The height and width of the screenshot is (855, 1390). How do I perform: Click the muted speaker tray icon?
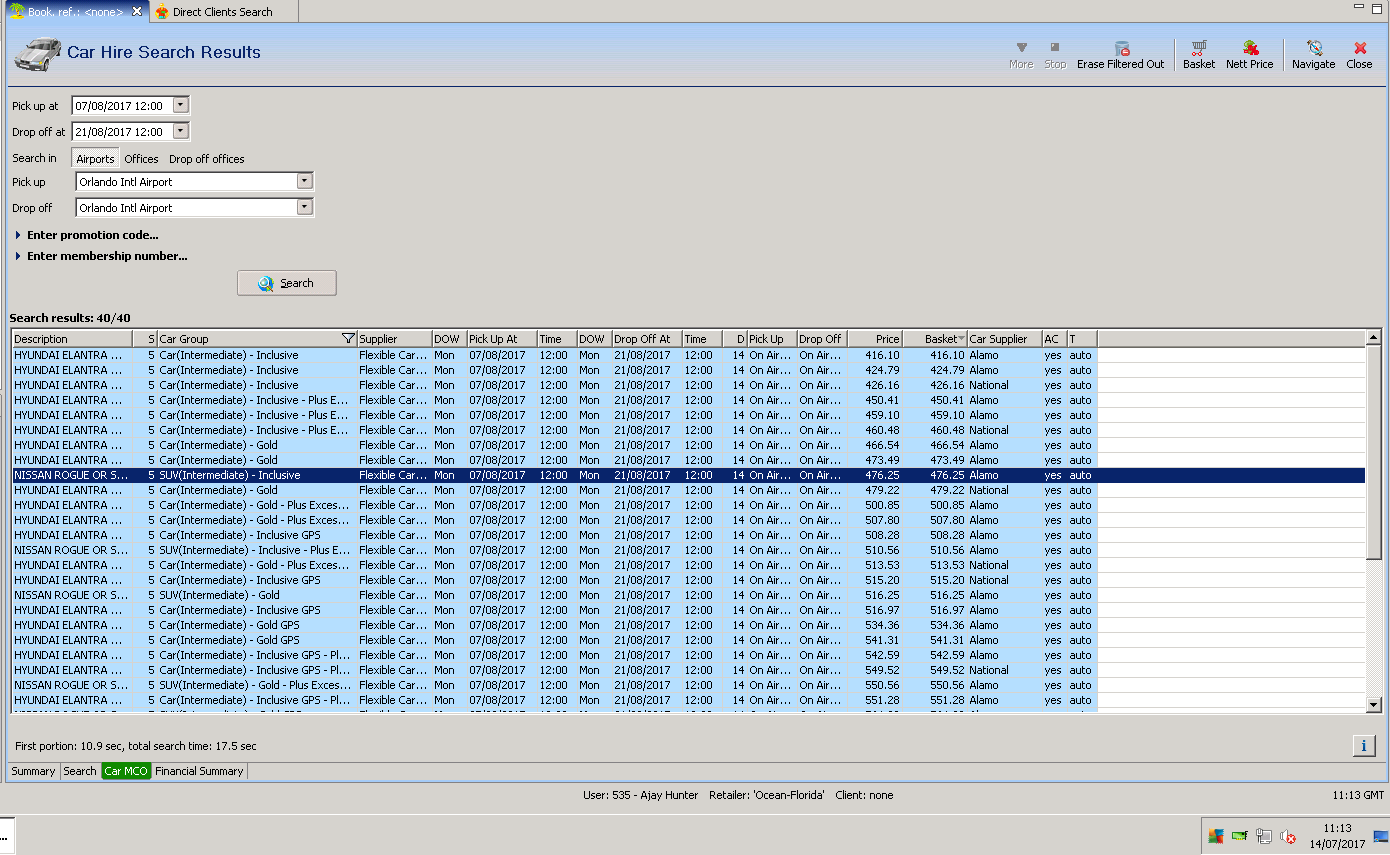coord(1288,837)
